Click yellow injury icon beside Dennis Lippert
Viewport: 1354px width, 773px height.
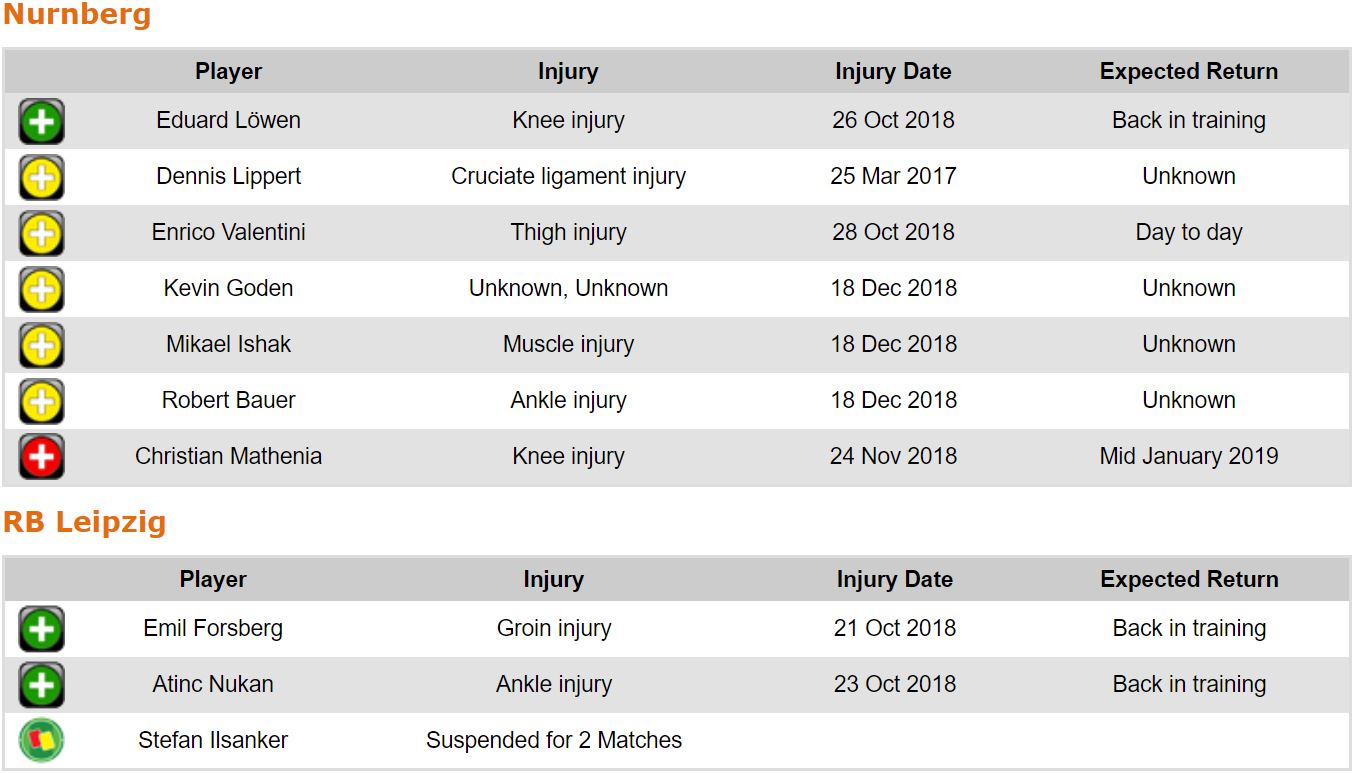[x=41, y=178]
